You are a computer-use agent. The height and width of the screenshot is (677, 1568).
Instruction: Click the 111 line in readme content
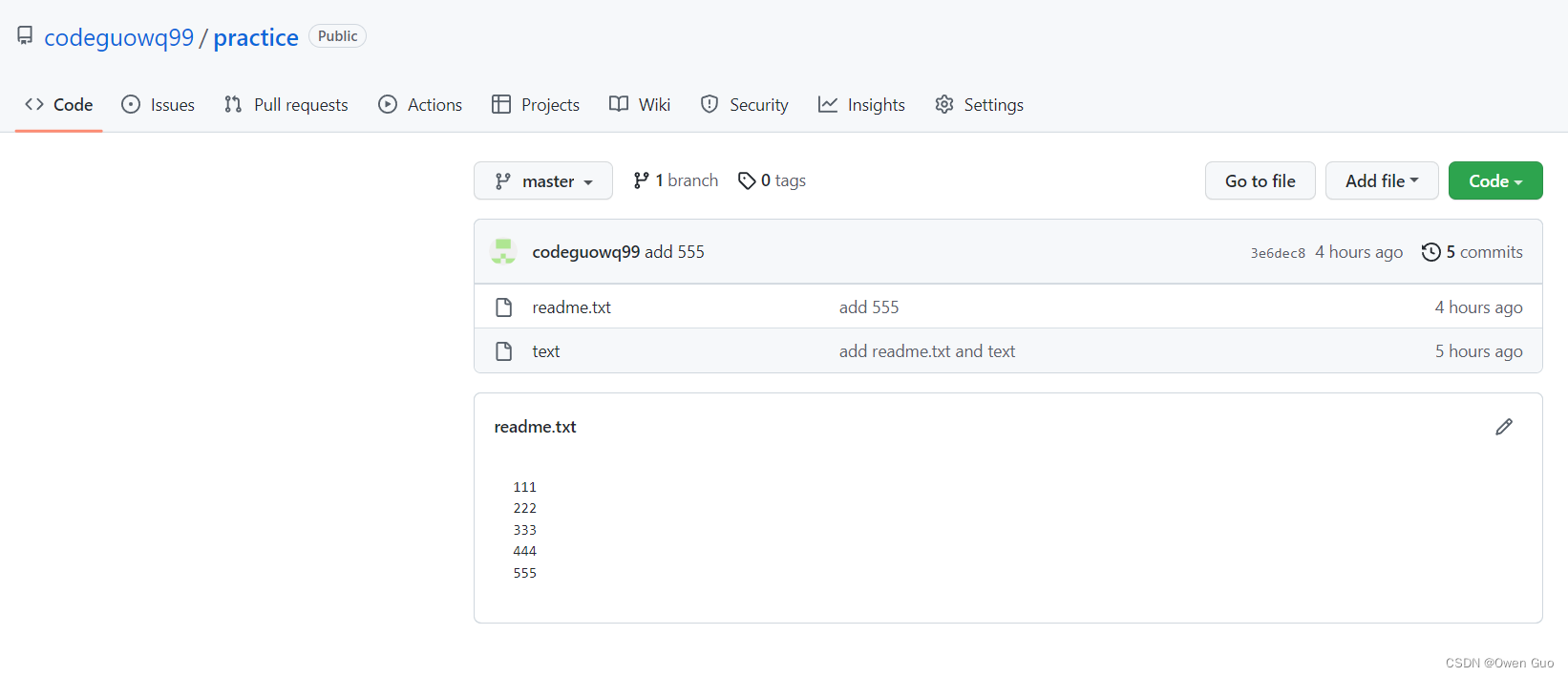point(525,487)
